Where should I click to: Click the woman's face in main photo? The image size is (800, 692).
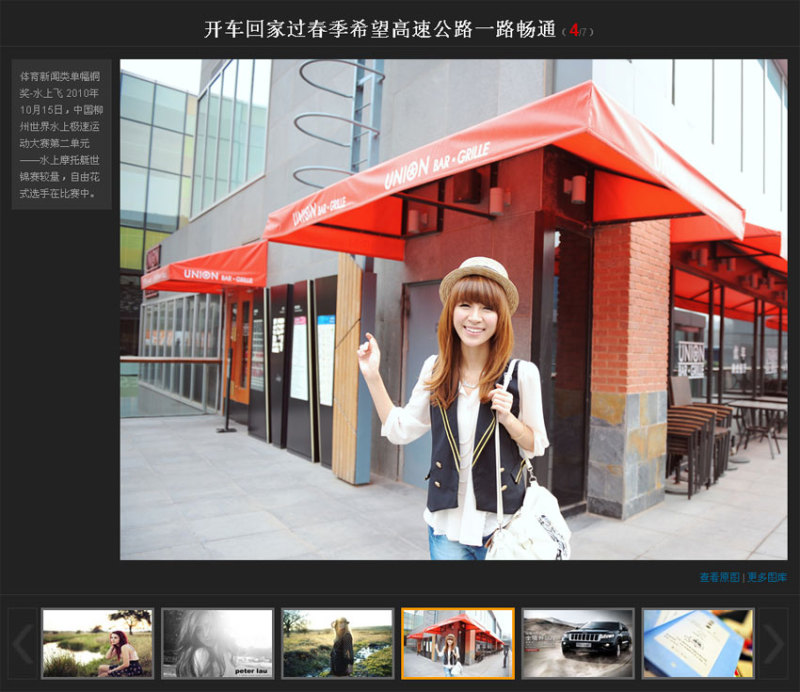[x=475, y=320]
